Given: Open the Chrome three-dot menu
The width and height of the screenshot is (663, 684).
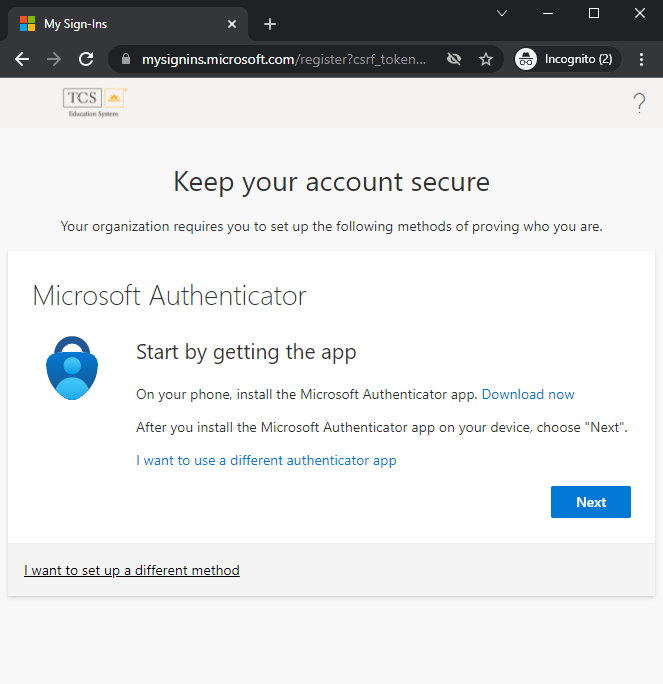Looking at the screenshot, I should pyautogui.click(x=641, y=59).
